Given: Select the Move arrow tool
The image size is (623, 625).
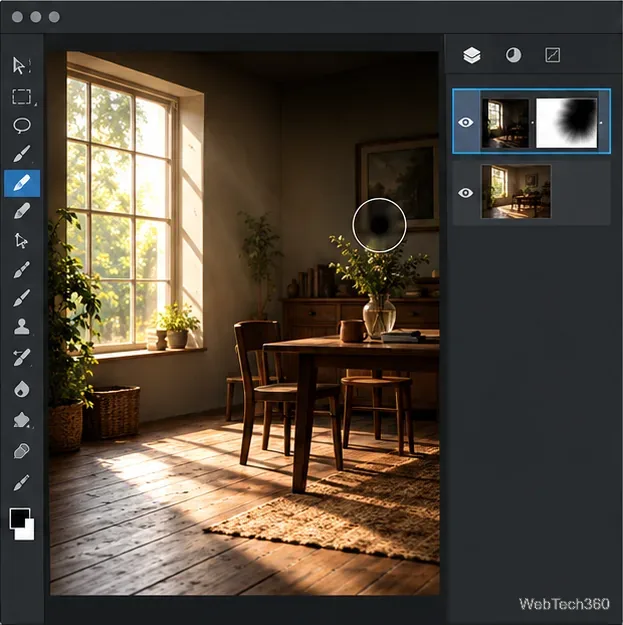Looking at the screenshot, I should [19, 66].
